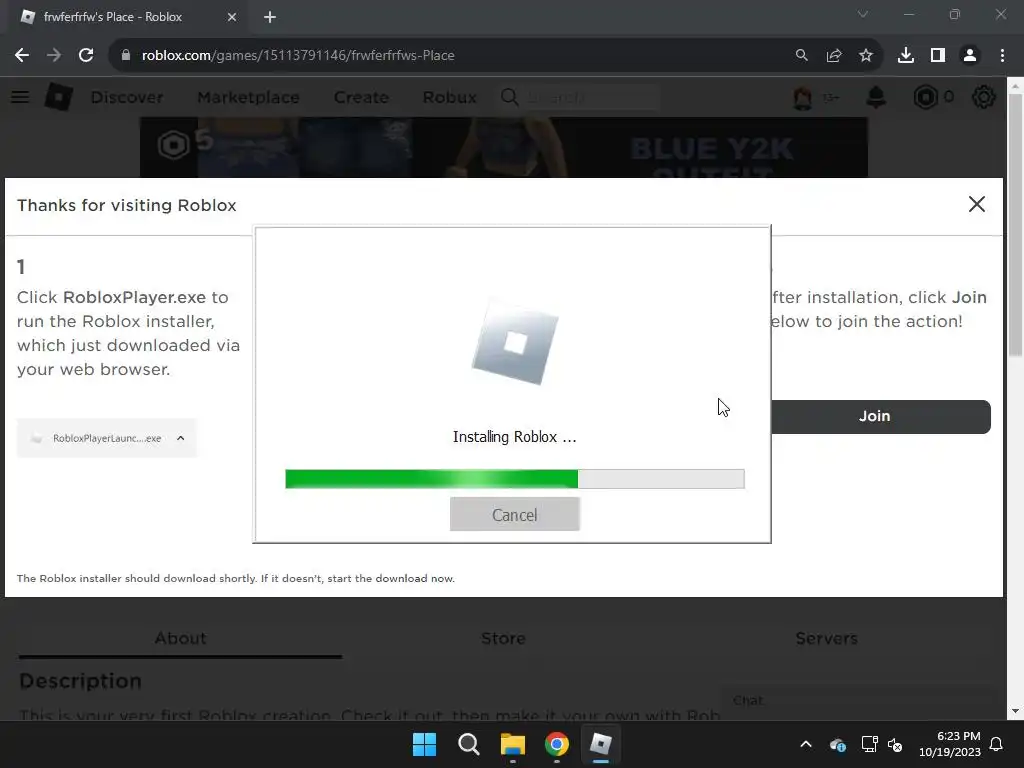Open Roblox settings gear
The height and width of the screenshot is (768, 1024).
point(984,97)
